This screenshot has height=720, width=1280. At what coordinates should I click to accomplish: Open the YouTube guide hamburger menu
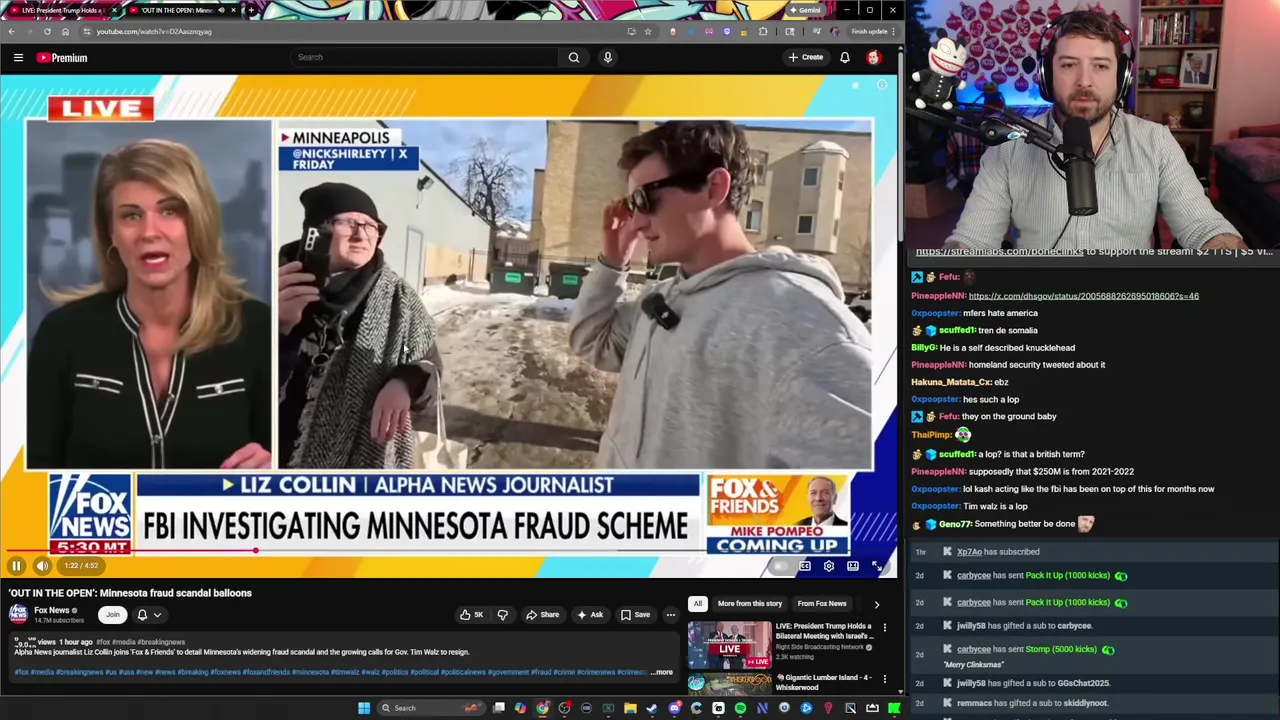(x=18, y=58)
